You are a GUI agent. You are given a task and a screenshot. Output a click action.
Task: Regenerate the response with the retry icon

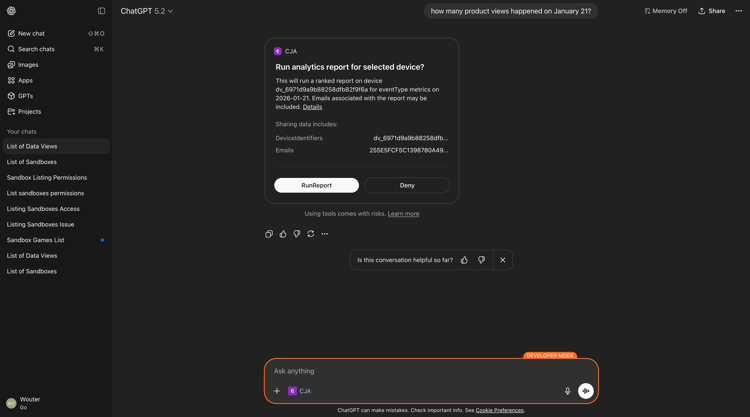(311, 234)
